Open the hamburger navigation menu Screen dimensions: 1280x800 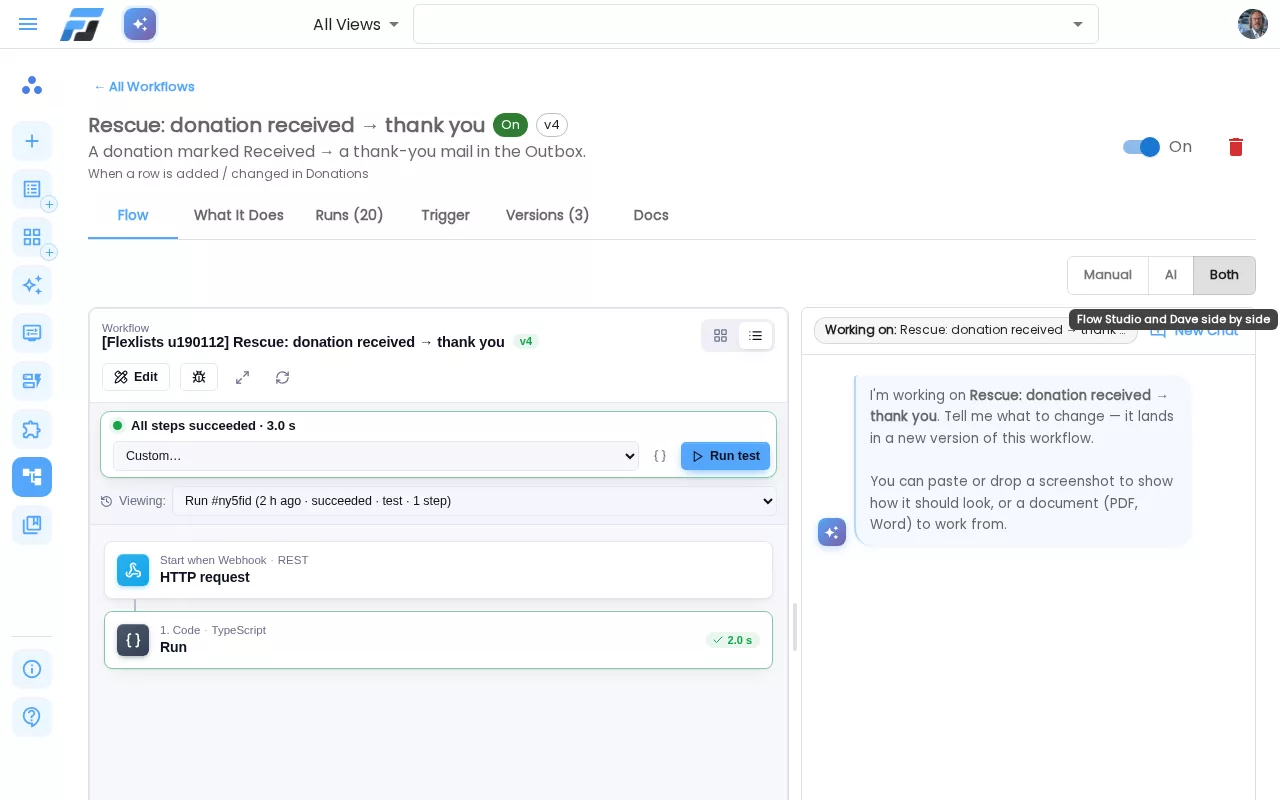click(x=28, y=24)
